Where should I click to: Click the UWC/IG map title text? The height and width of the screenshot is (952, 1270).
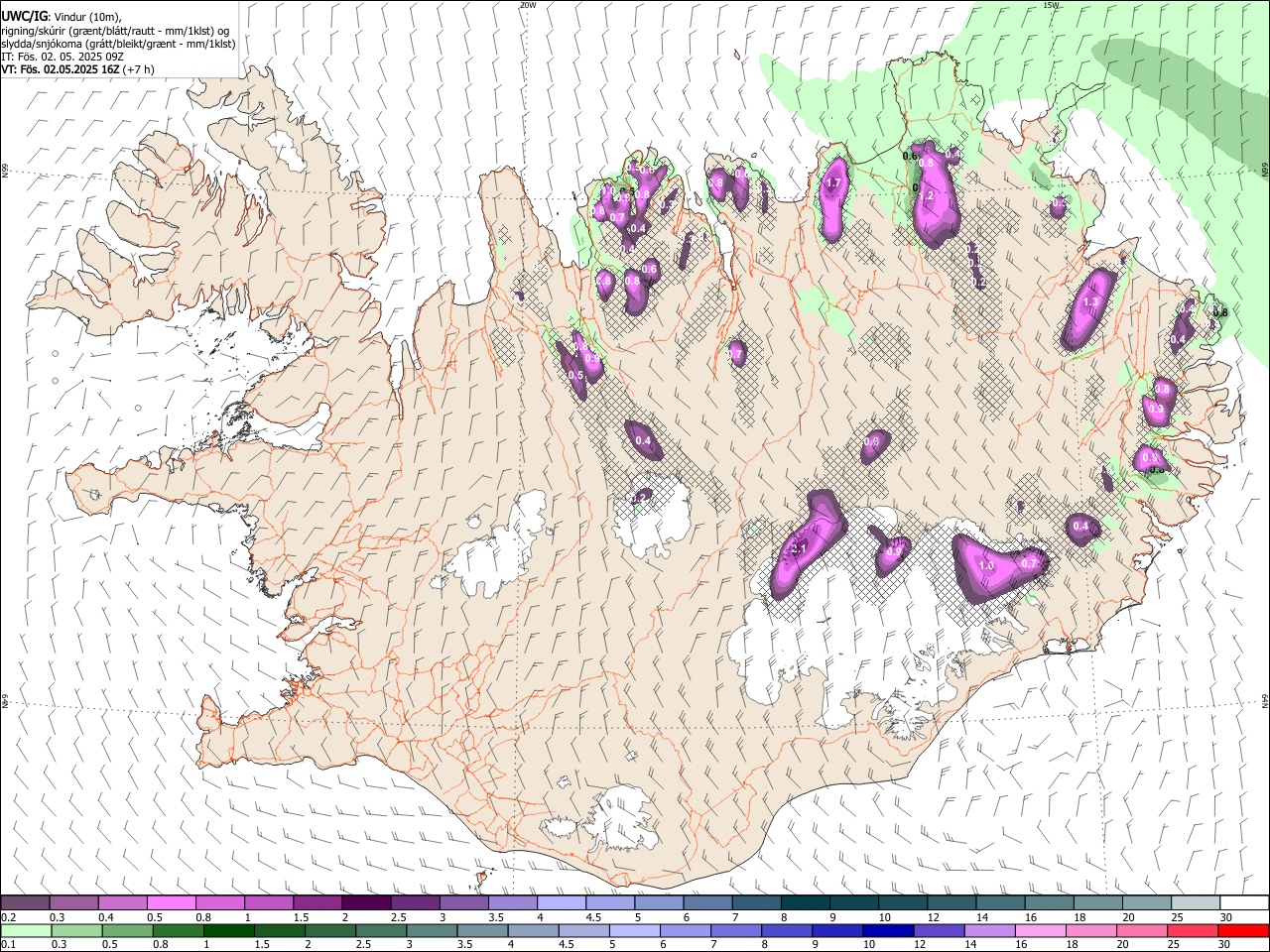click(x=24, y=16)
